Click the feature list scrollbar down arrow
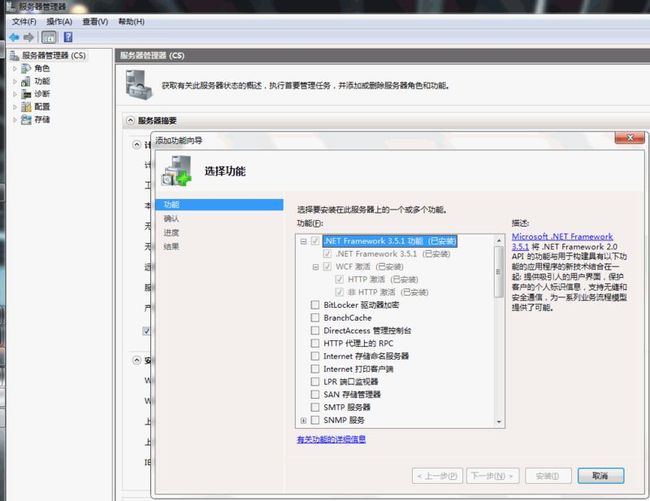The height and width of the screenshot is (501, 650). pyautogui.click(x=499, y=422)
